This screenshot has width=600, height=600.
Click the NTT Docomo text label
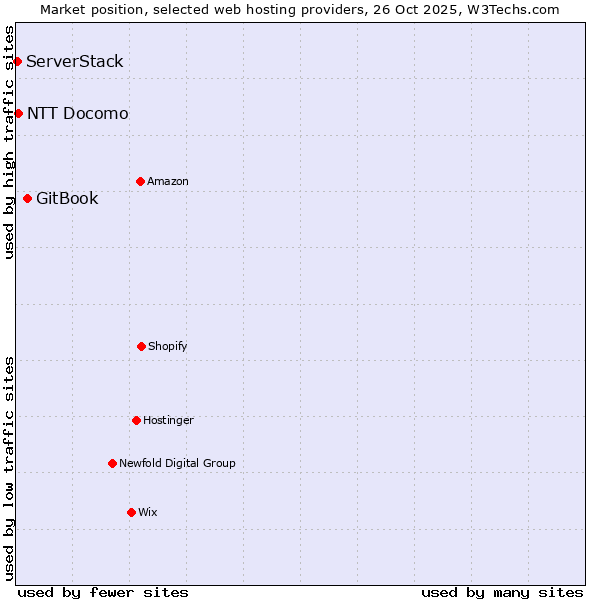tap(78, 113)
